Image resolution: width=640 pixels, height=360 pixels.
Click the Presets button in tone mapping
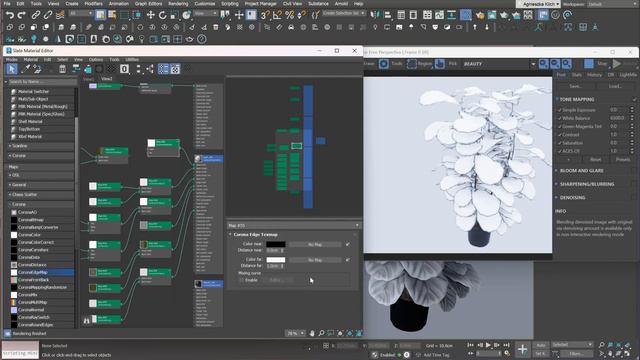click(623, 160)
